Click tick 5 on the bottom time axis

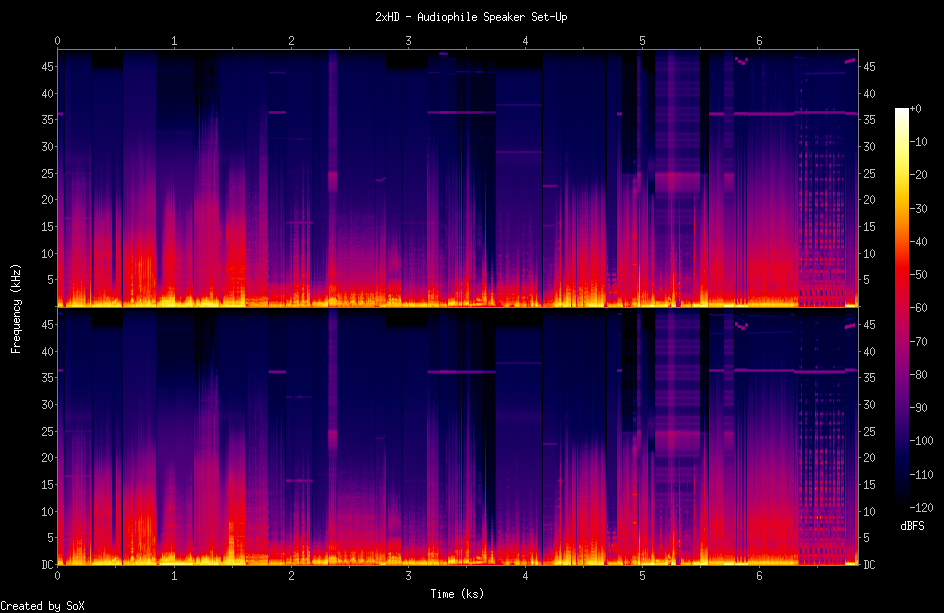(x=642, y=577)
